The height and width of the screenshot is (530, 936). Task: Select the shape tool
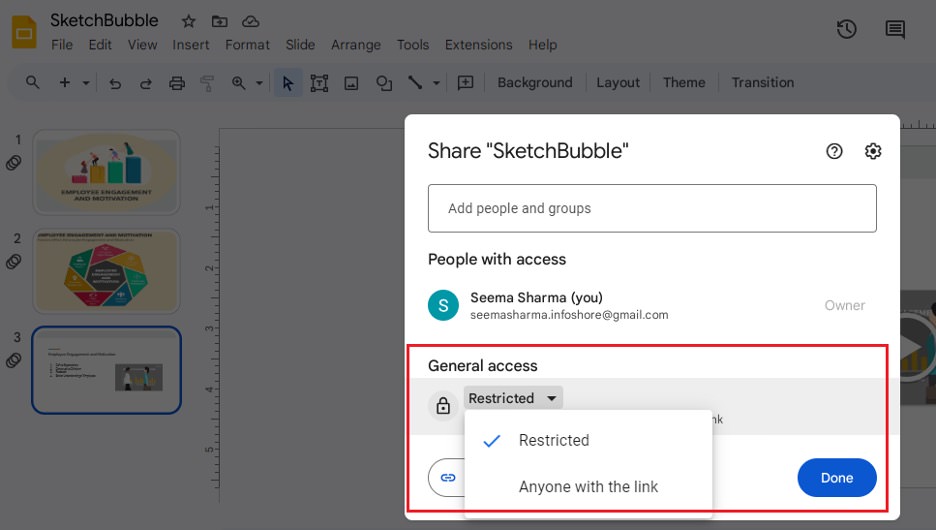click(x=384, y=83)
